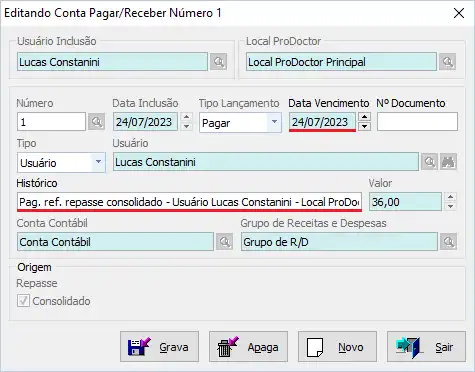Close the Editando Conta Pagar/Receber dialog
This screenshot has height=372, width=475.
coord(459,13)
